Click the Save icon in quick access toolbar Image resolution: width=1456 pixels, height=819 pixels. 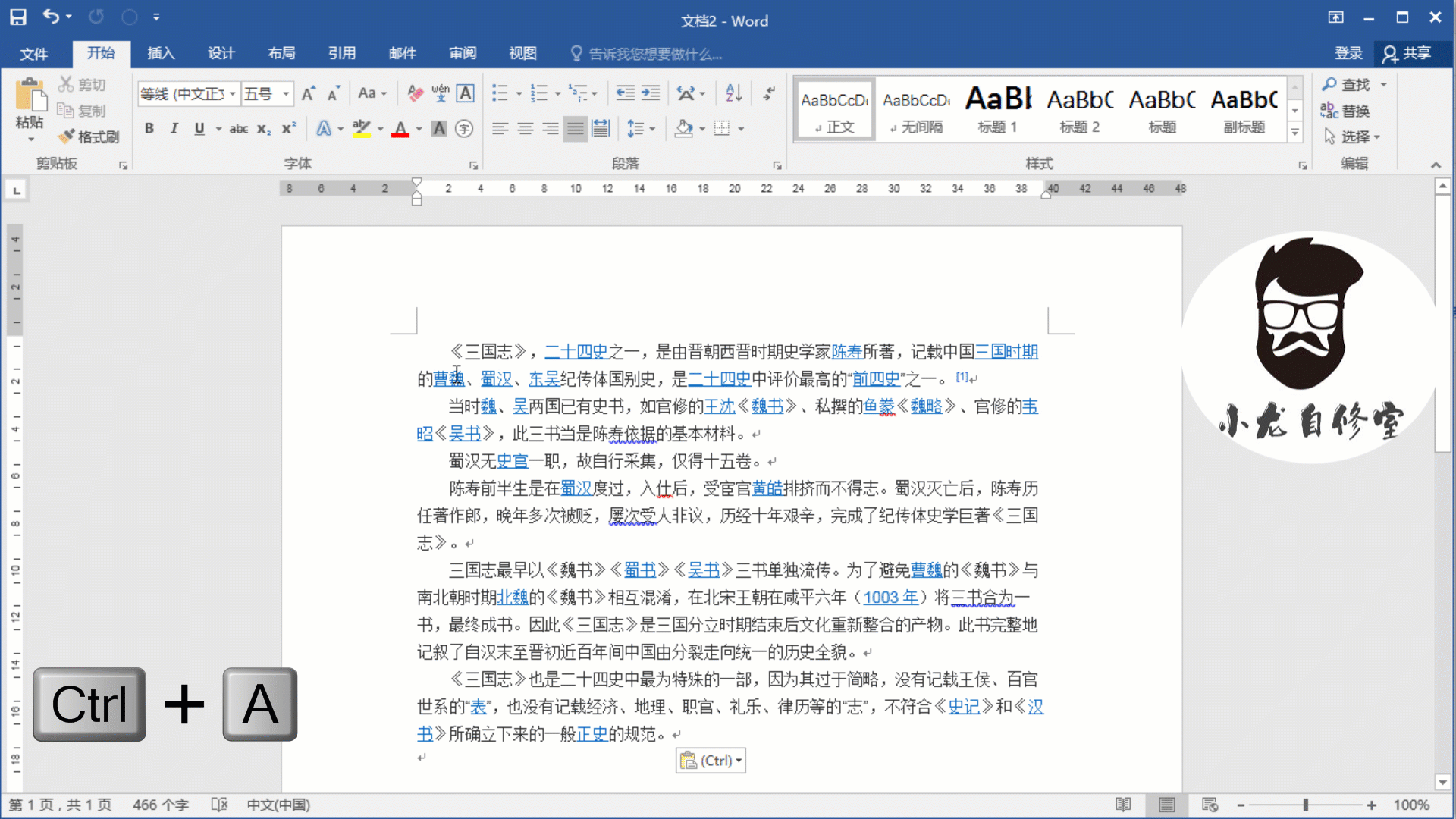[x=17, y=17]
